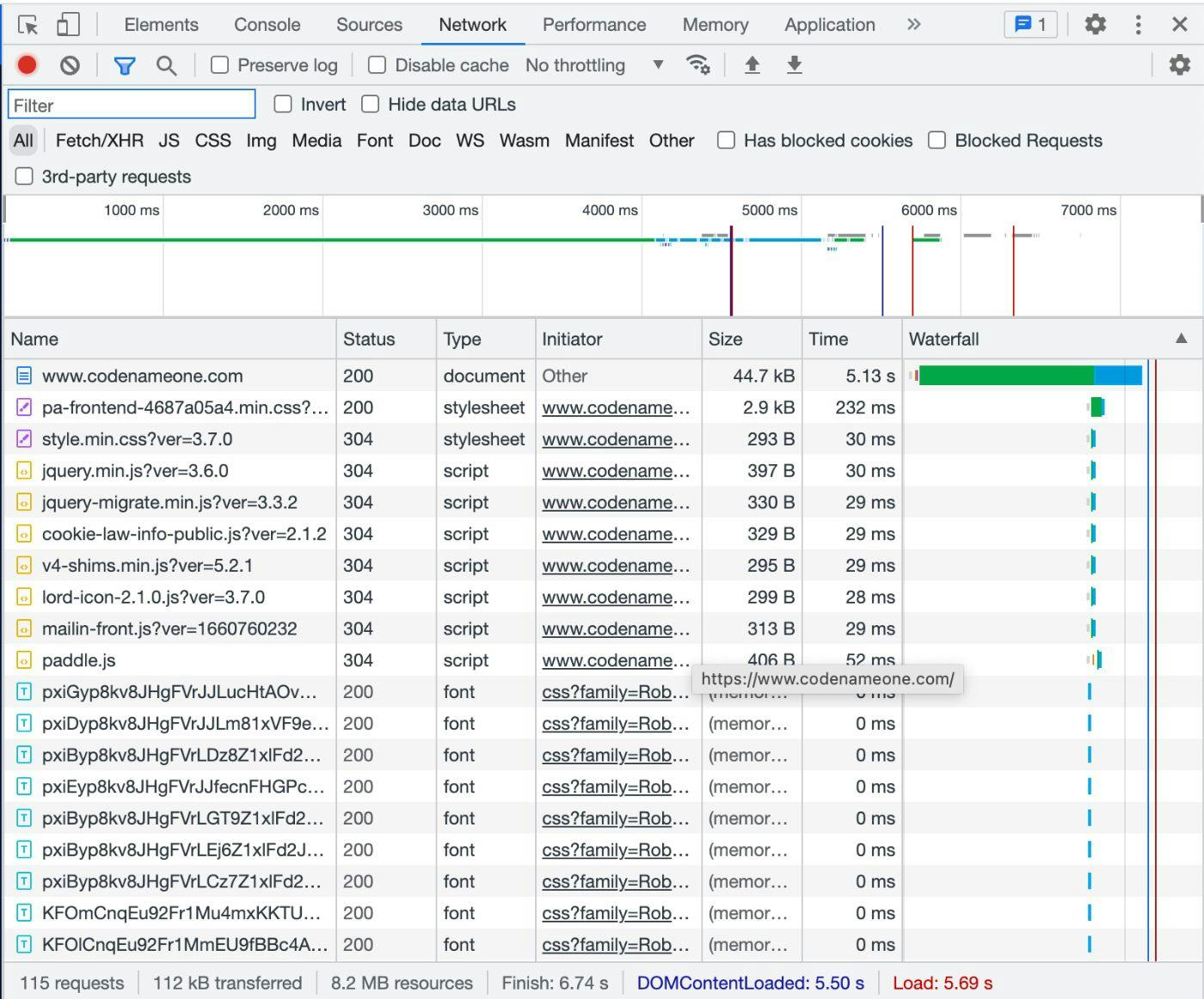Viewport: 1204px width, 999px height.
Task: Select the inspect element picker icon
Action: 28,25
